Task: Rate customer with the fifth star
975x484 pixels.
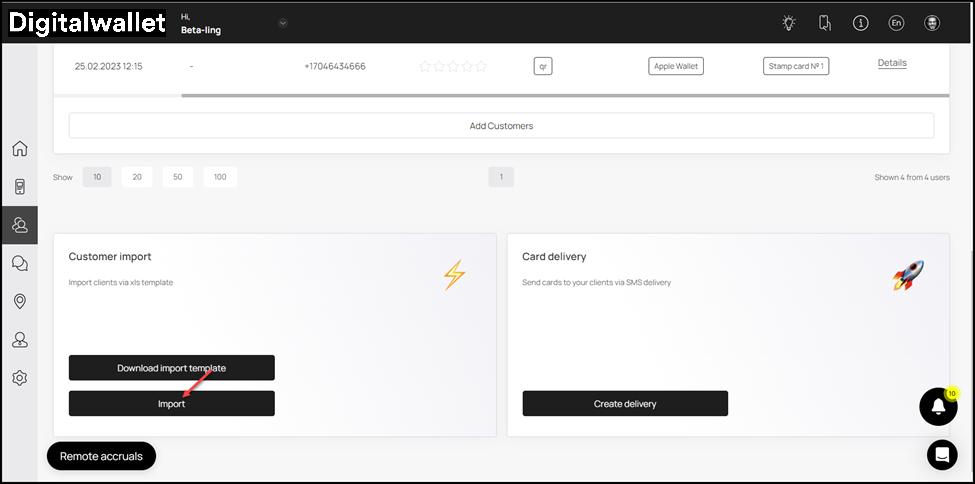Action: pyautogui.click(x=481, y=67)
